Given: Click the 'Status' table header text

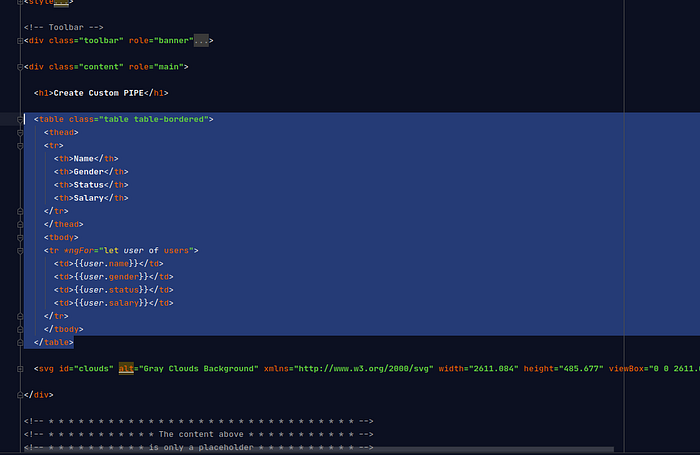Looking at the screenshot, I should [88, 185].
